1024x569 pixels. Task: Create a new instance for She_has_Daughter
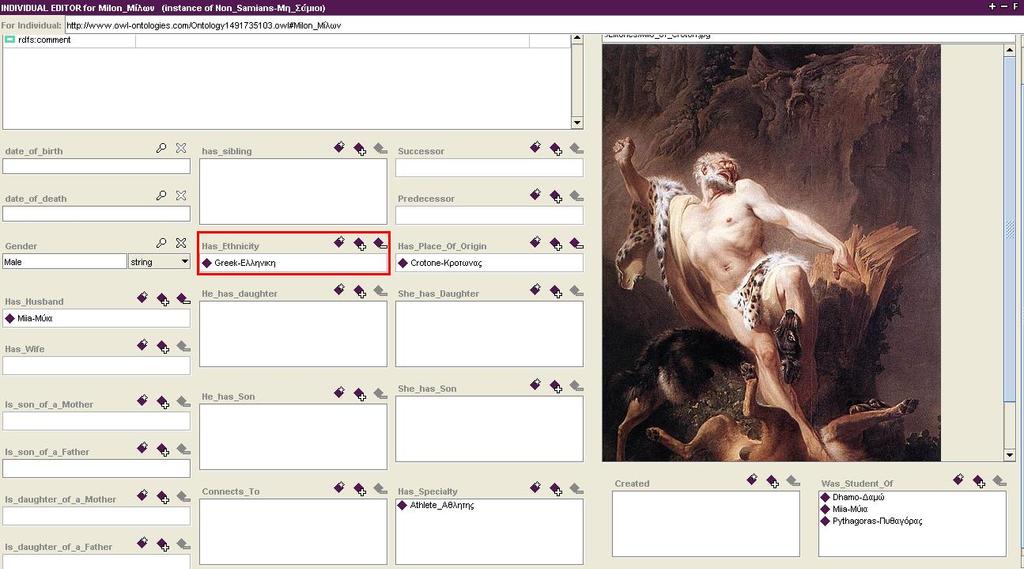535,289
